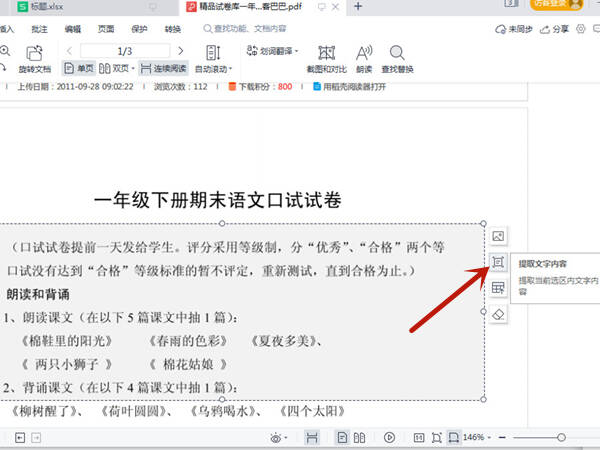Click the zoom out minus button

click(502, 437)
